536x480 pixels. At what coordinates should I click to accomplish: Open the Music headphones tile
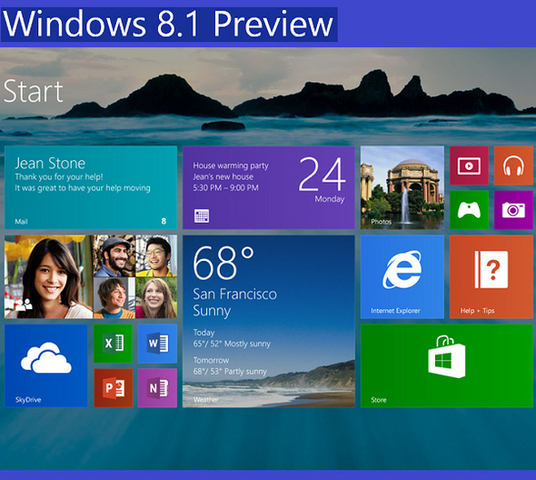513,166
